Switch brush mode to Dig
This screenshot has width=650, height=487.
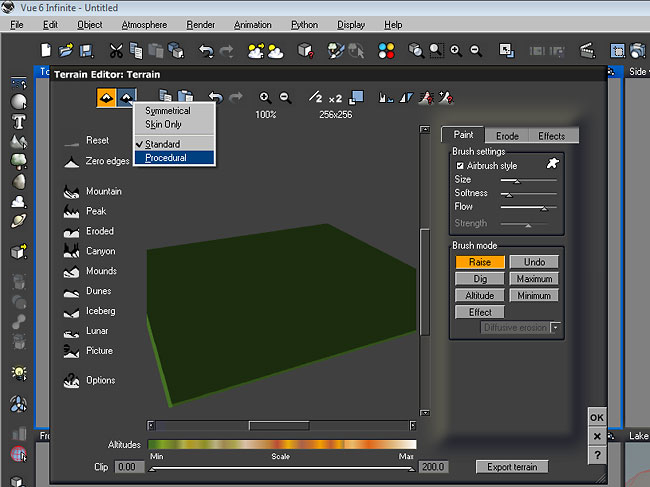click(x=480, y=279)
